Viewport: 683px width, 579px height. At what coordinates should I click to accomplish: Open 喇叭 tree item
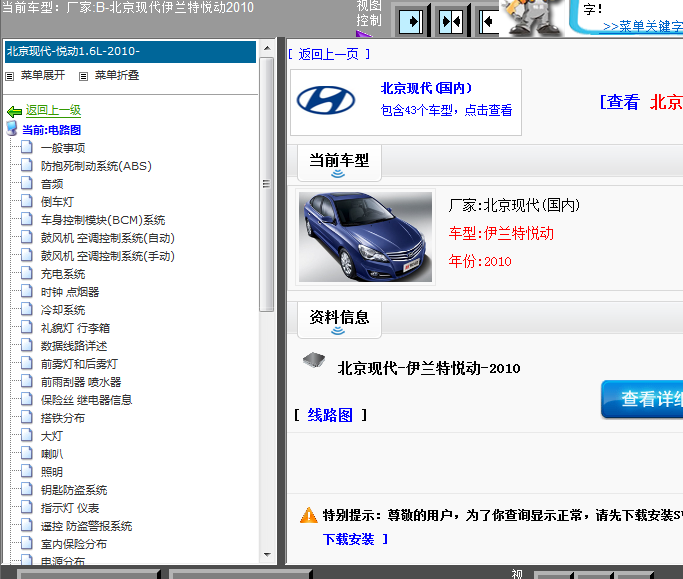coord(52,454)
